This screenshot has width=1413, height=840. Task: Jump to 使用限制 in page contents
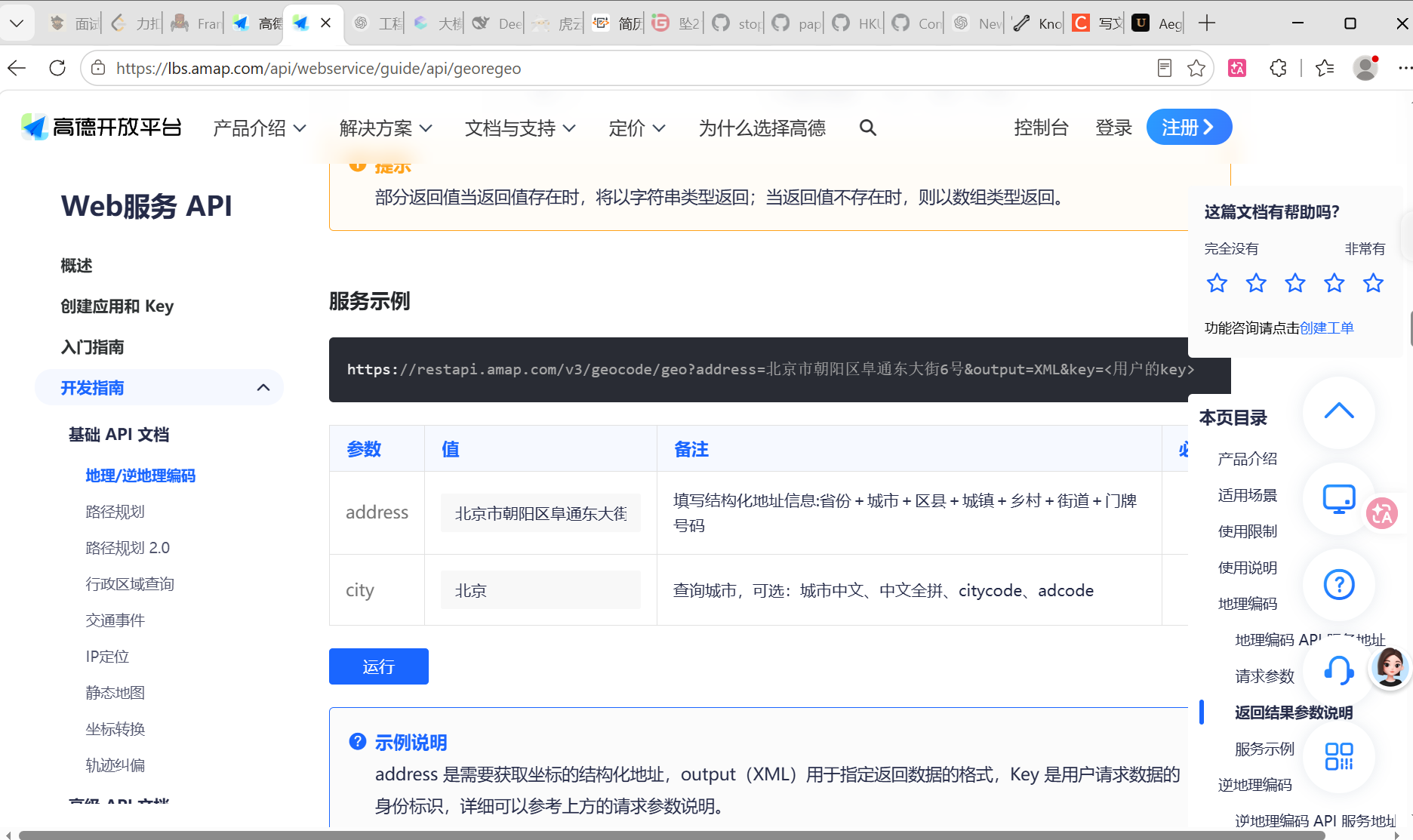(x=1248, y=531)
